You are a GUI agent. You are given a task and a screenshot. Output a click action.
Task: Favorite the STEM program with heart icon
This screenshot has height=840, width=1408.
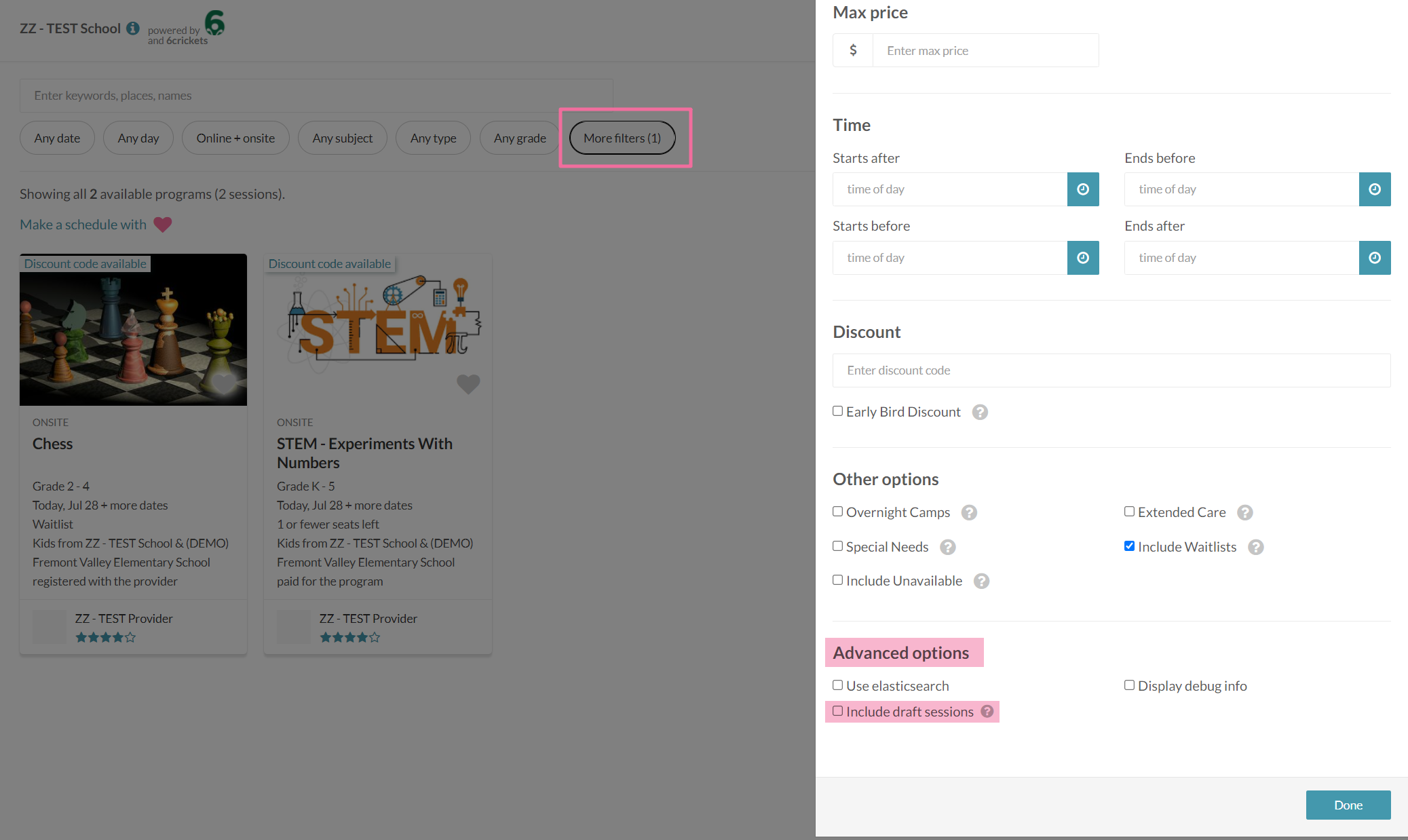pyautogui.click(x=468, y=384)
